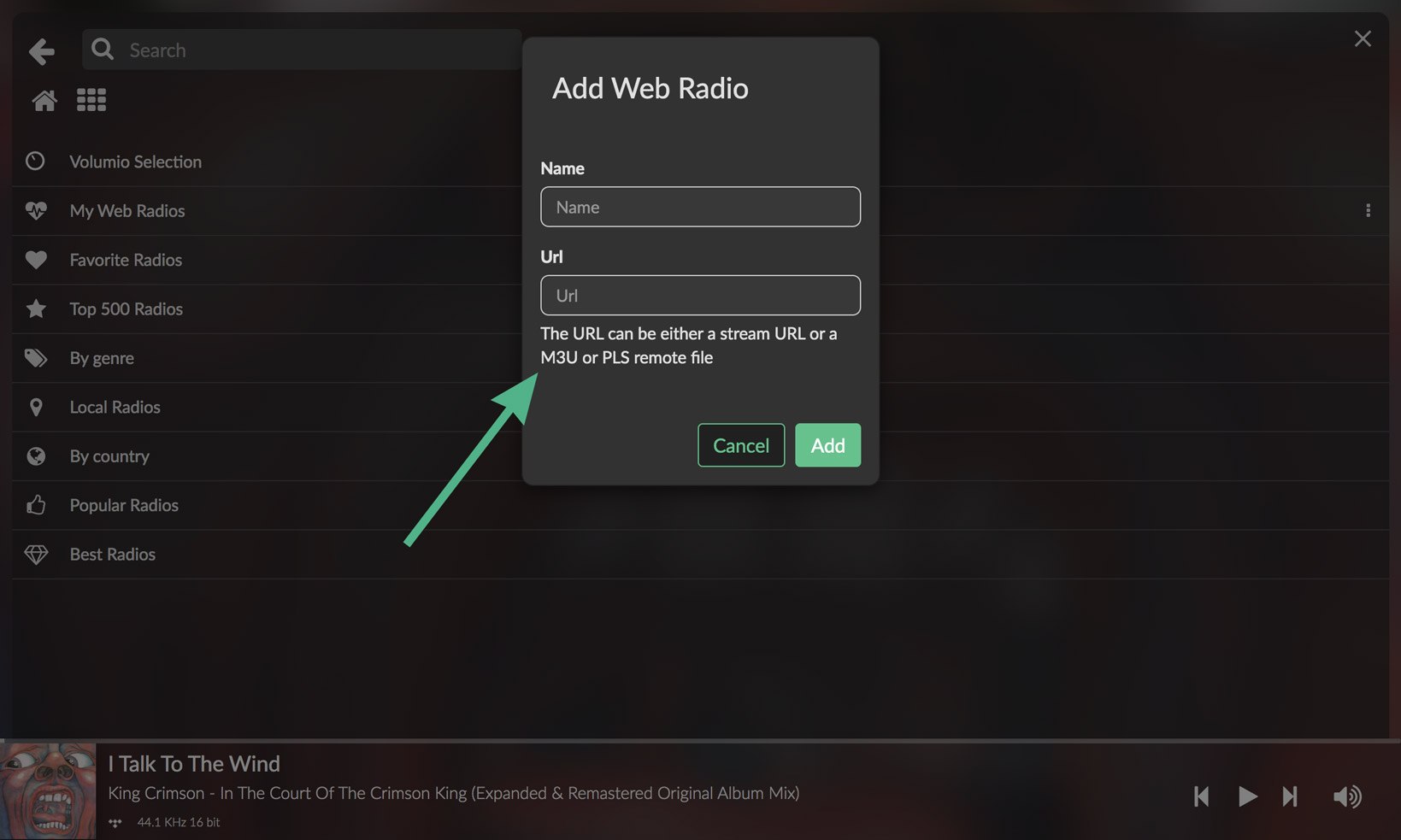Open Local Radios entry
1401x840 pixels.
pos(115,408)
